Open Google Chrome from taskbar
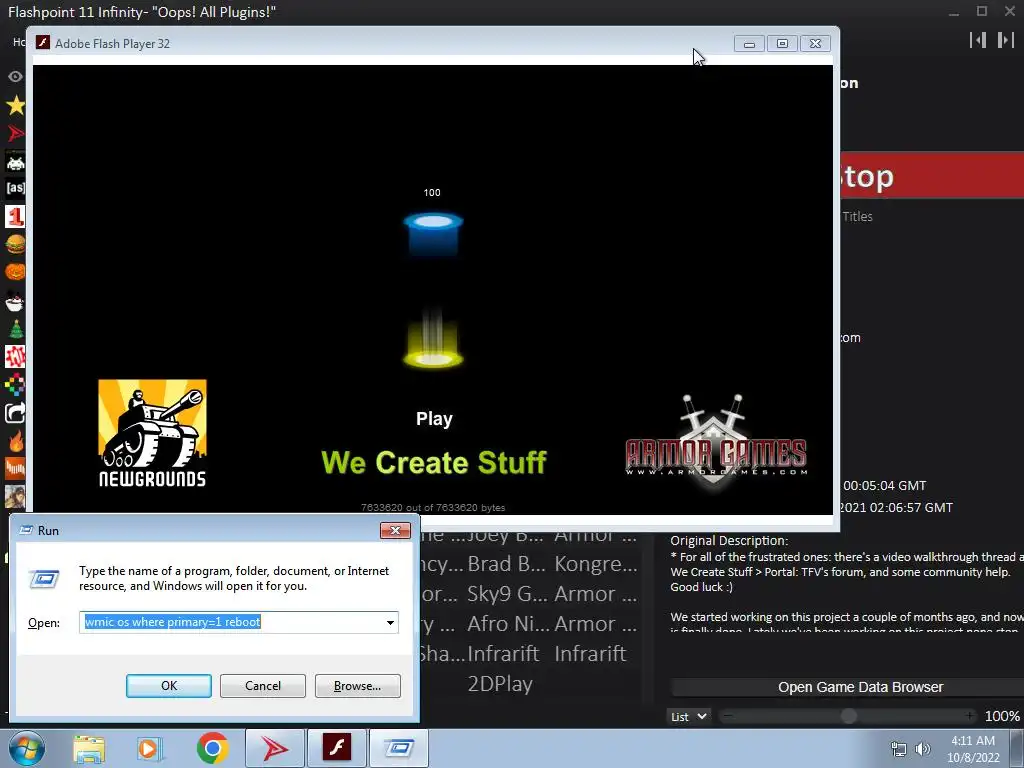Screen dimensions: 1024x768 [212, 748]
